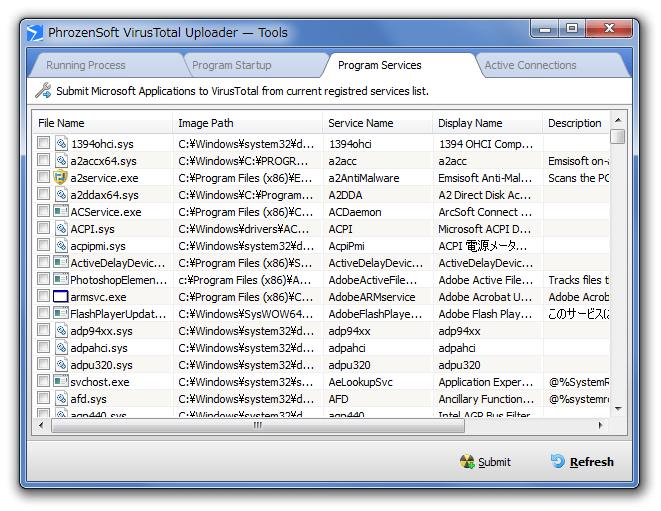This screenshot has width=661, height=511.
Task: Tick the a2ddax64.sys checkbox
Action: tap(43, 194)
